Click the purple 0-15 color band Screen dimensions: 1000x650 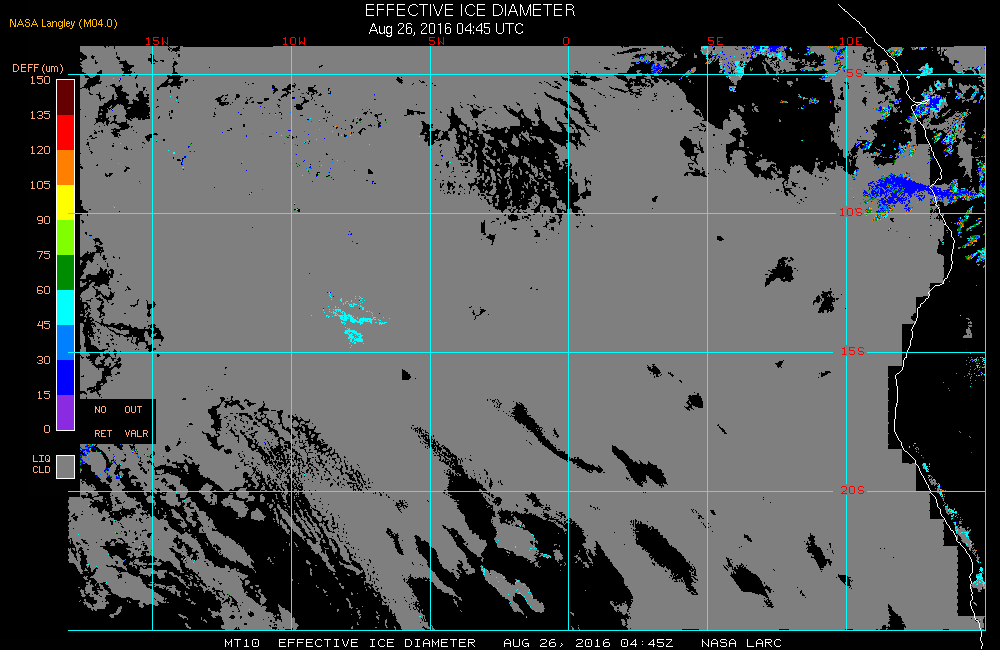pos(66,413)
